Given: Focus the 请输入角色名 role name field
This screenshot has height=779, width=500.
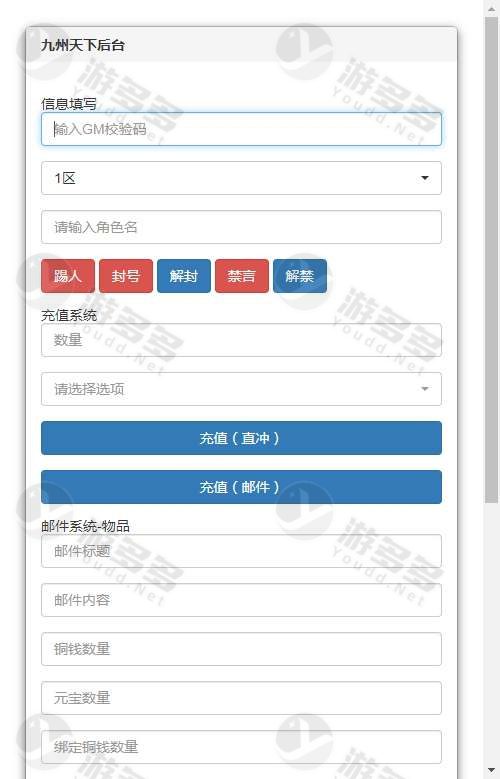Looking at the screenshot, I should tap(241, 227).
